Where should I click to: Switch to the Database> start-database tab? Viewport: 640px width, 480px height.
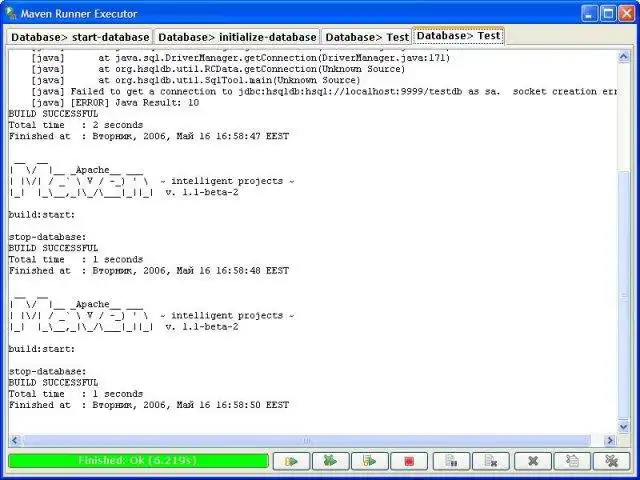click(80, 37)
